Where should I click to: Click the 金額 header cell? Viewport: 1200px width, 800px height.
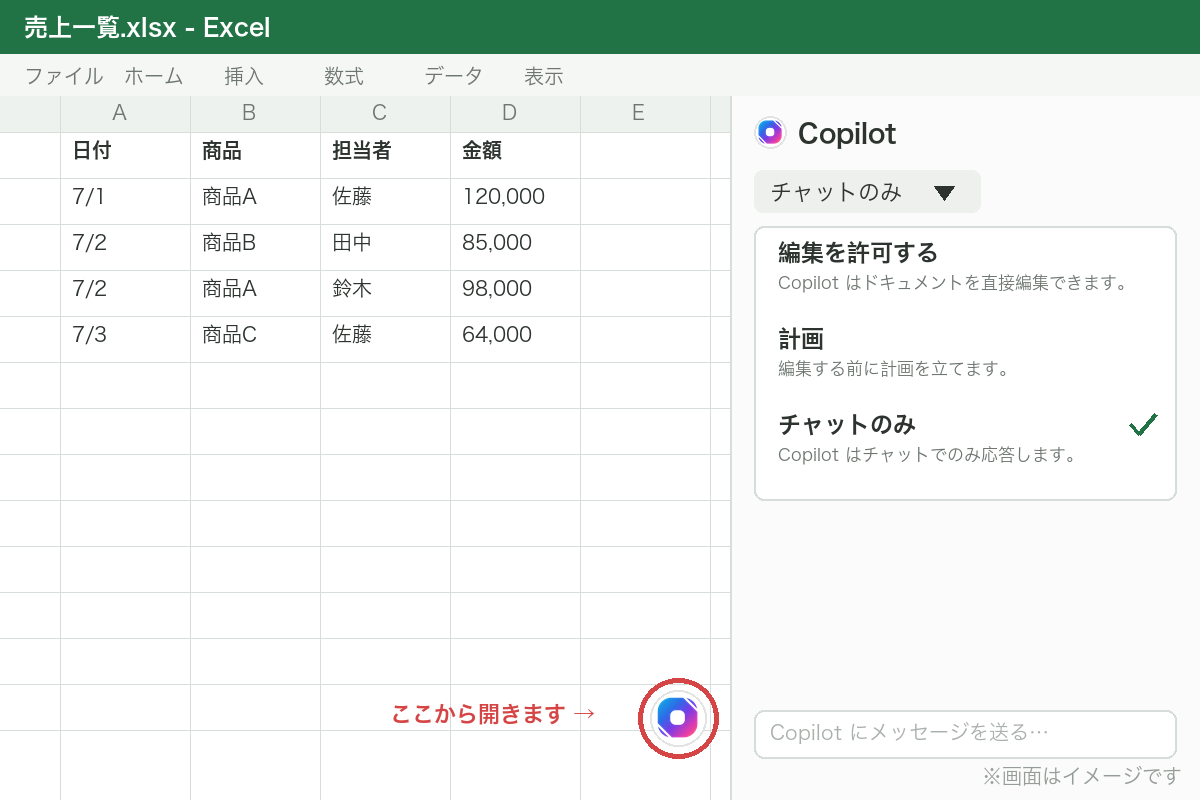point(515,155)
